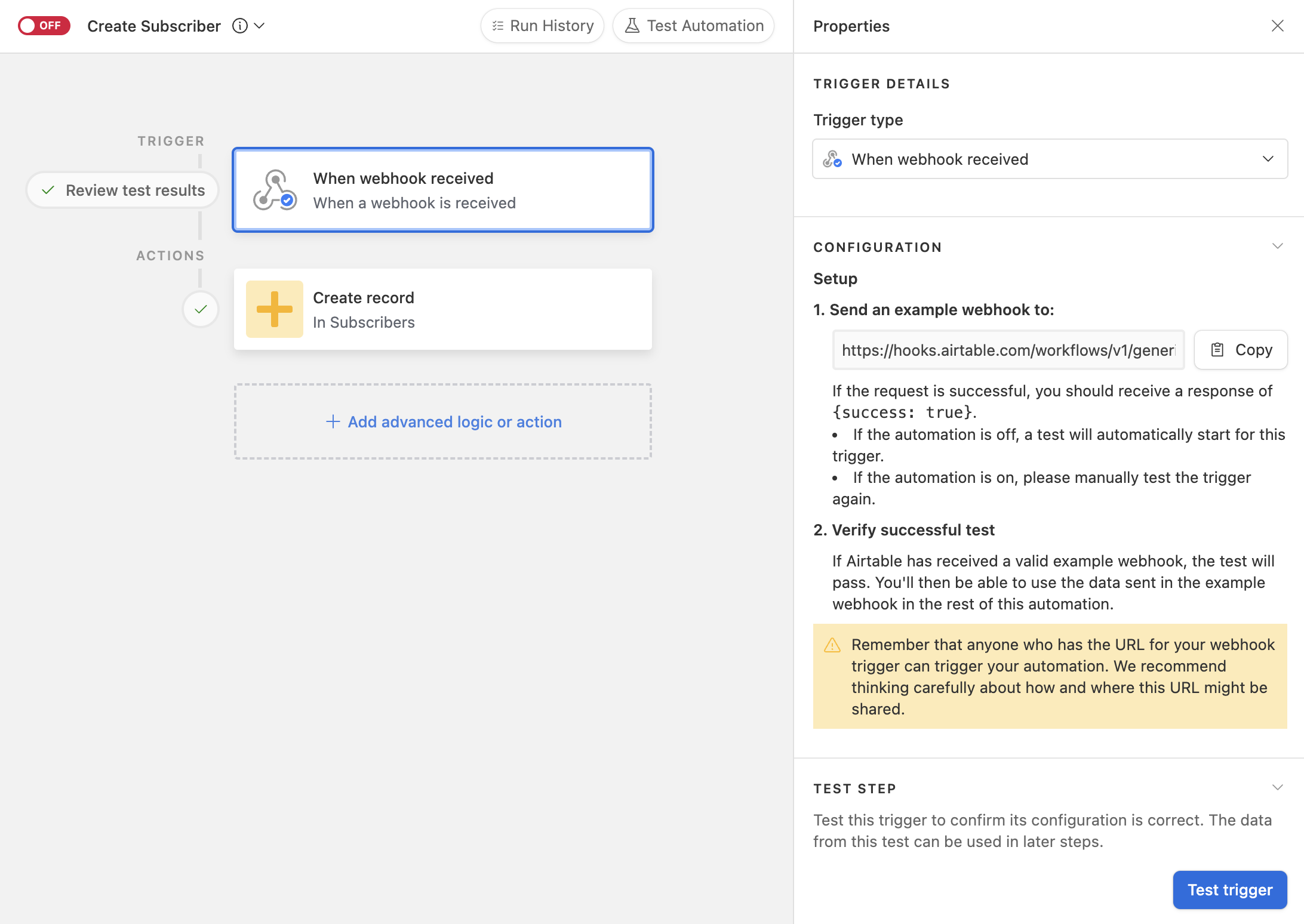Click the Create record action checkmark
The width and height of the screenshot is (1304, 924).
[x=200, y=308]
